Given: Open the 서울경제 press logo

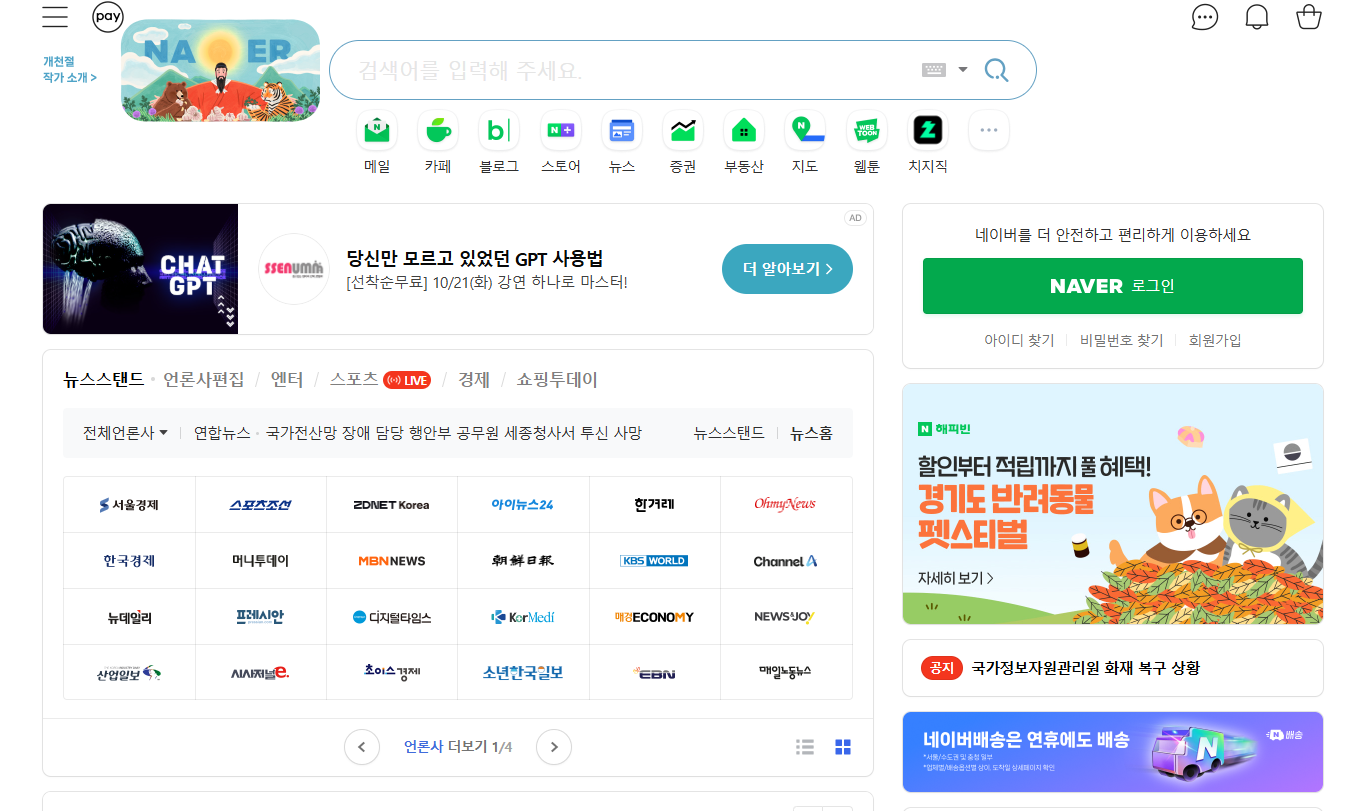Looking at the screenshot, I should [129, 505].
